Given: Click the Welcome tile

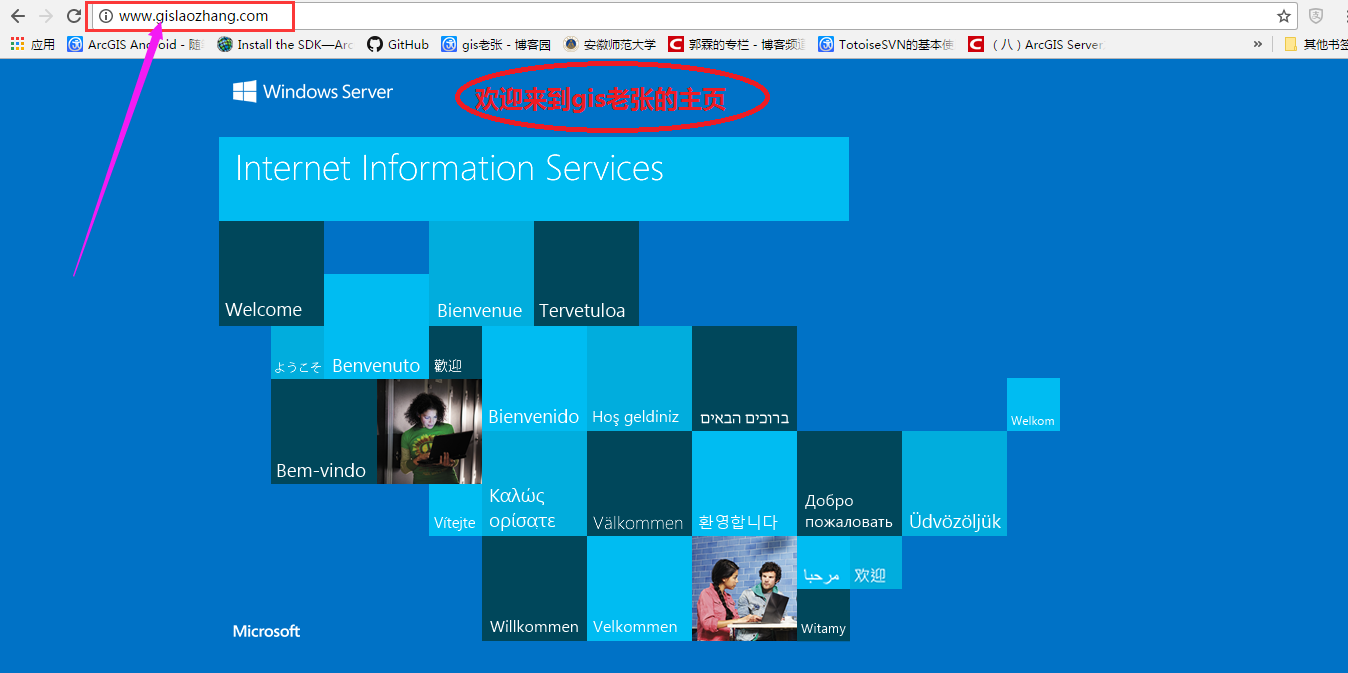Looking at the screenshot, I should click(271, 273).
